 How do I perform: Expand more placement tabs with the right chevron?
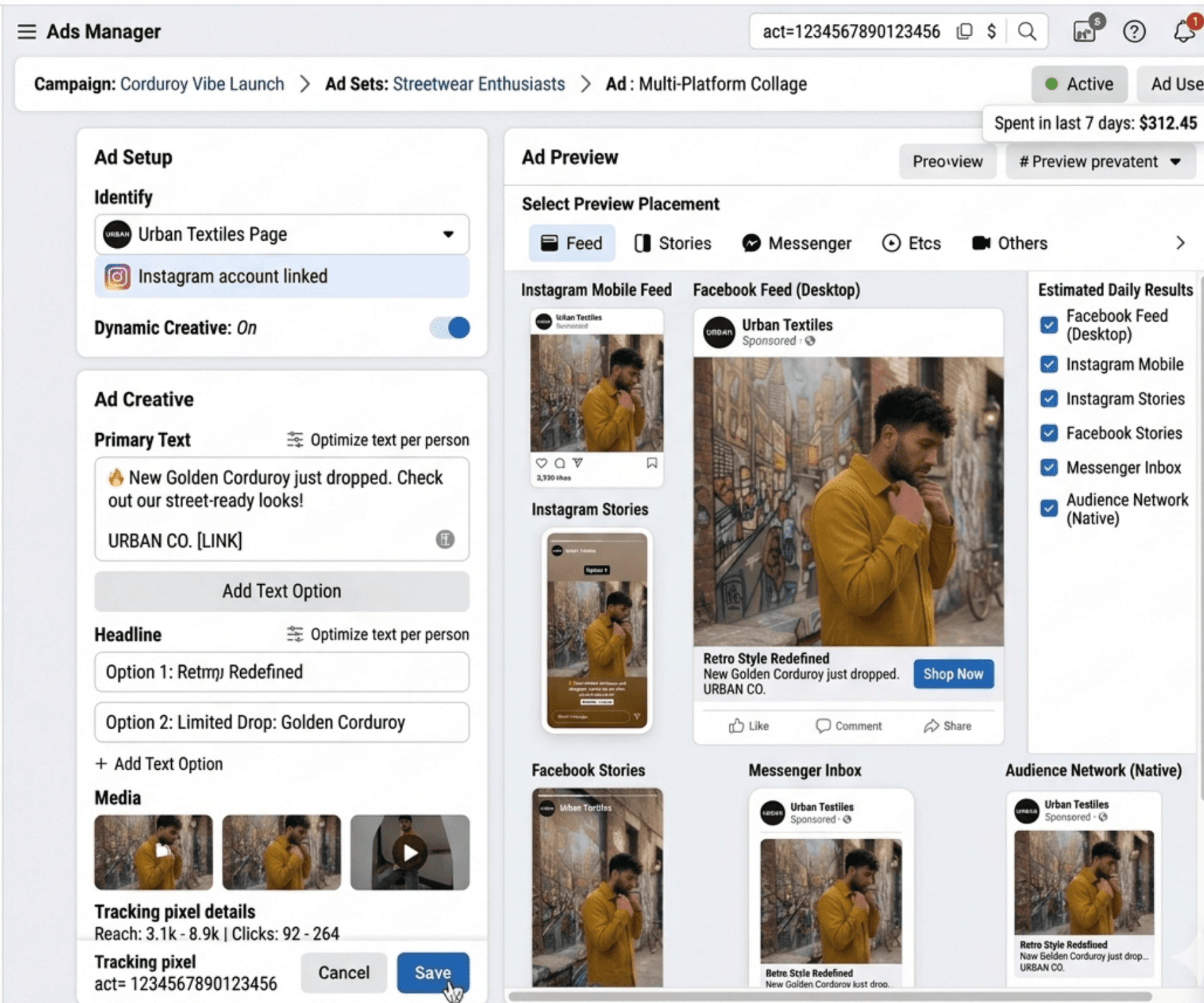point(1180,243)
